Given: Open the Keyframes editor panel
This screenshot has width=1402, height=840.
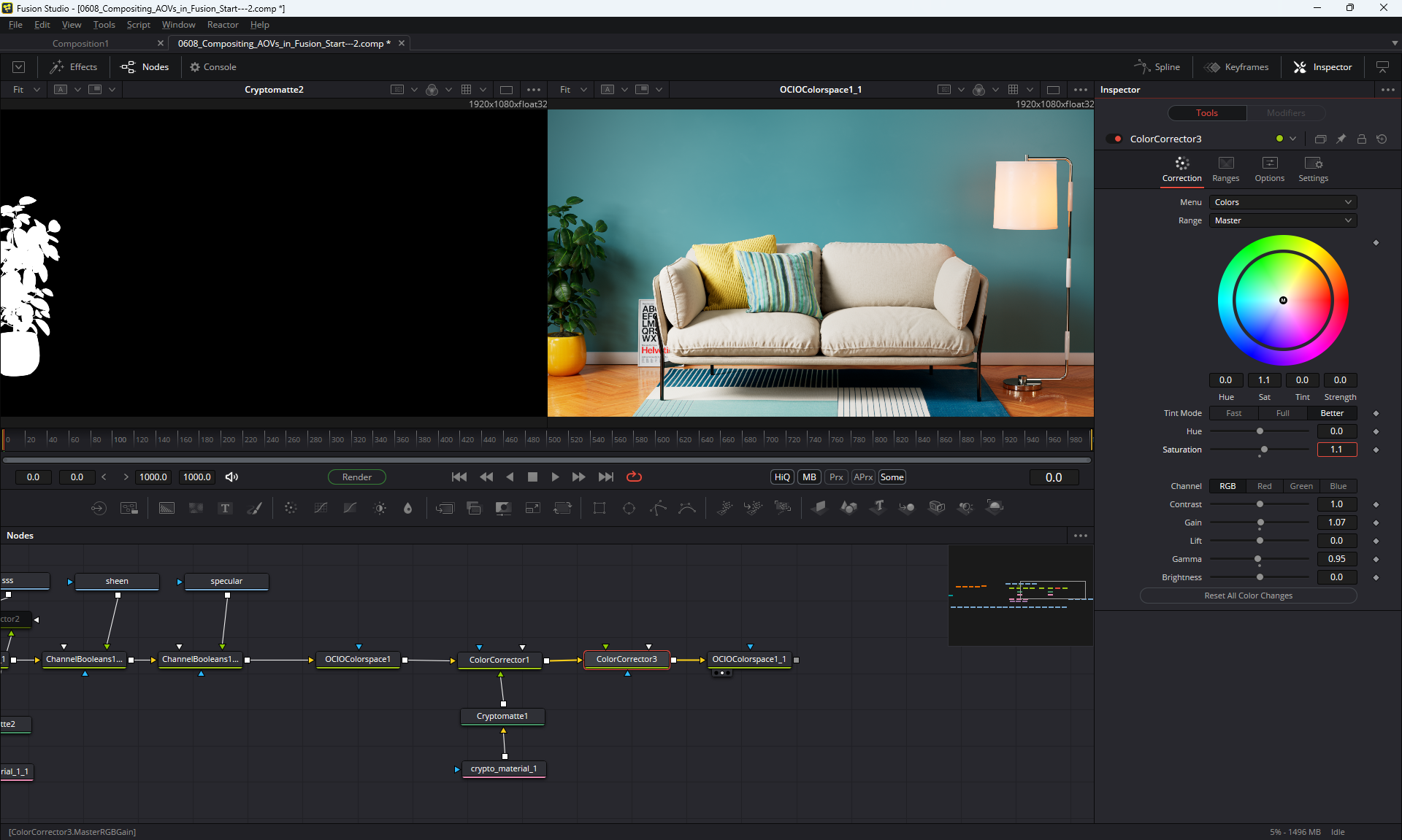Looking at the screenshot, I should point(1237,67).
